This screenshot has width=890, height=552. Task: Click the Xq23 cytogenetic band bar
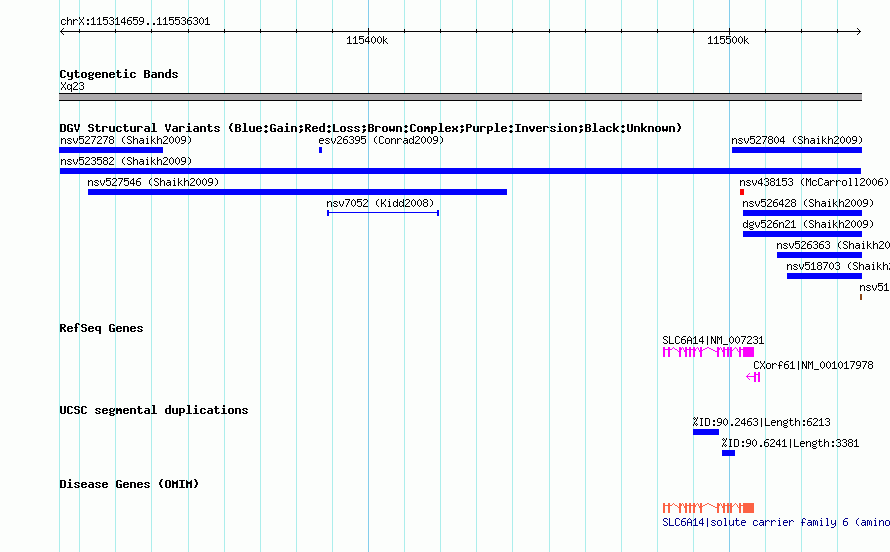click(460, 97)
